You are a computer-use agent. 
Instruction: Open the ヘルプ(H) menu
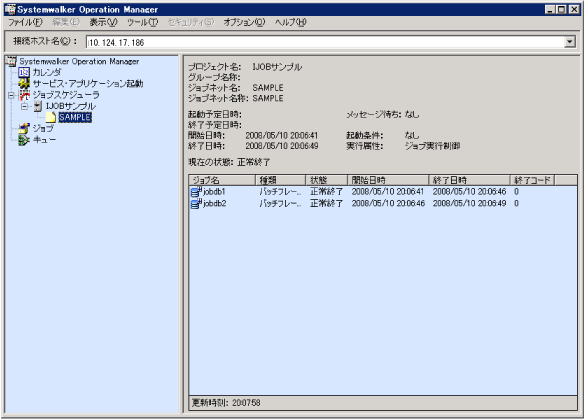(291, 22)
